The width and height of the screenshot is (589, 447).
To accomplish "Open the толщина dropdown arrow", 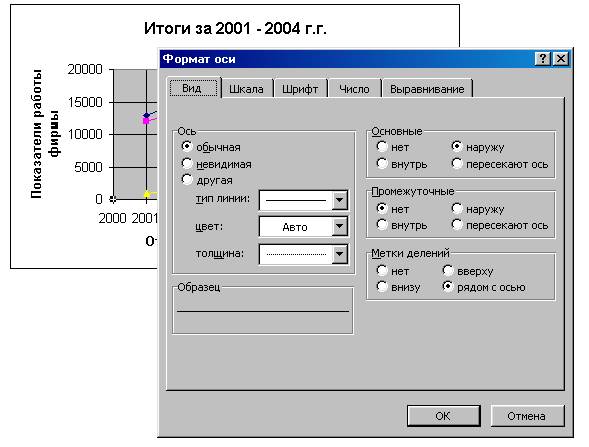I will pyautogui.click(x=339, y=254).
